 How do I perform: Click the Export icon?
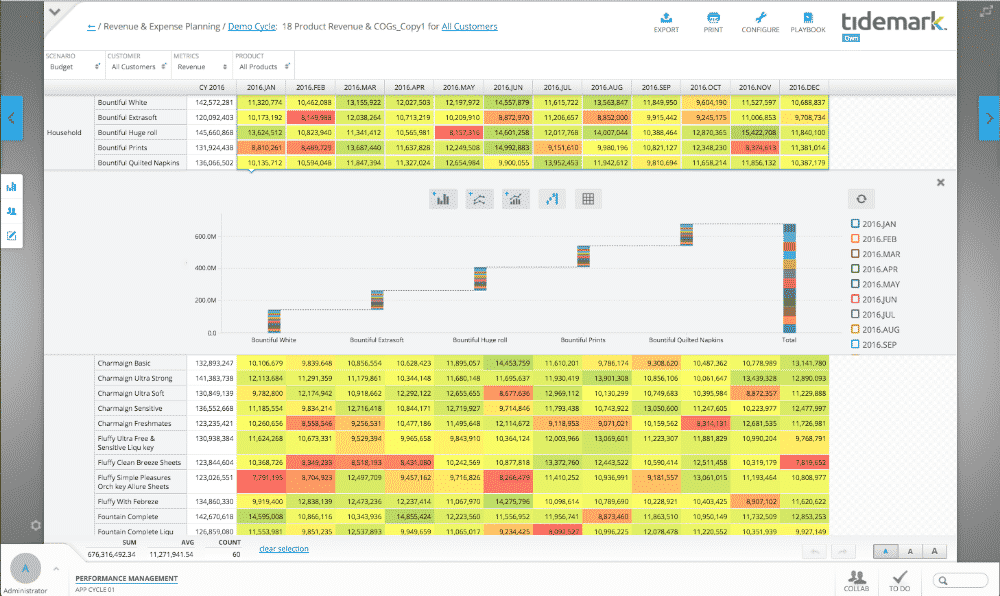point(667,21)
